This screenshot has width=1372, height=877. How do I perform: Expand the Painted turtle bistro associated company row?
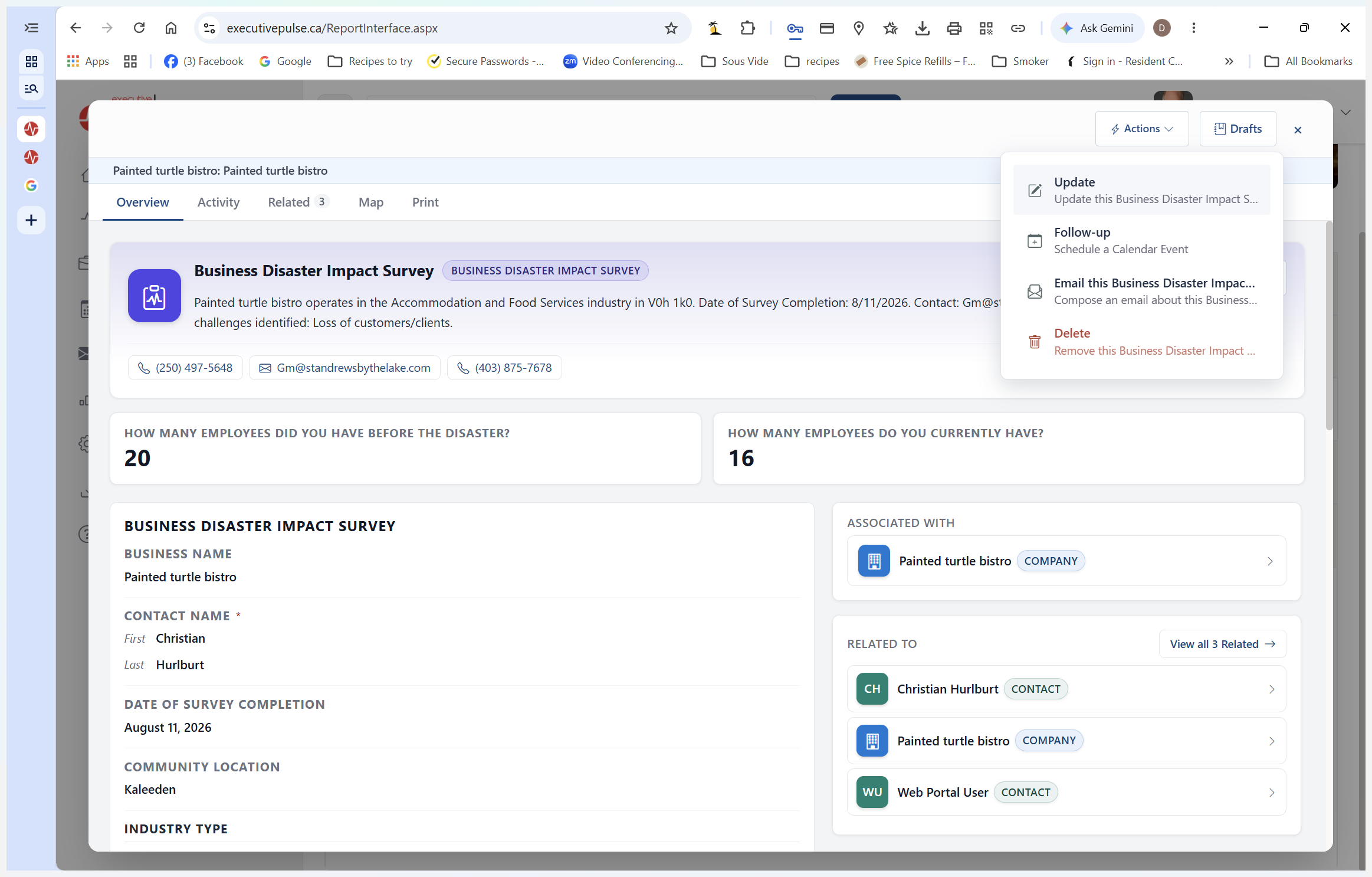[1066, 561]
